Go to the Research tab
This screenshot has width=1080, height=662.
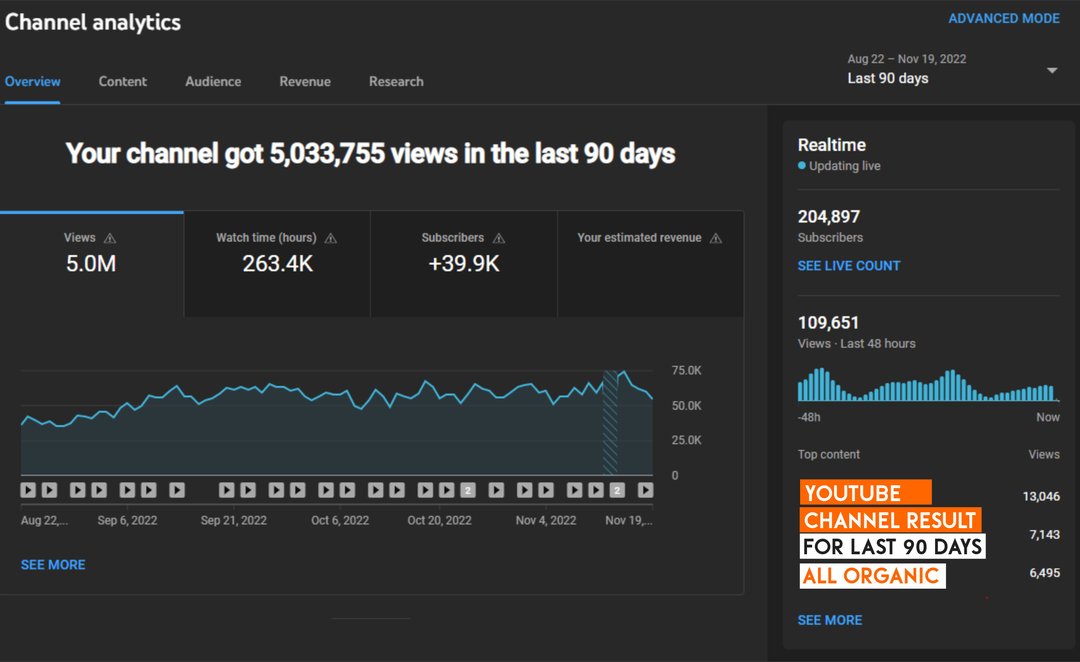(x=396, y=81)
